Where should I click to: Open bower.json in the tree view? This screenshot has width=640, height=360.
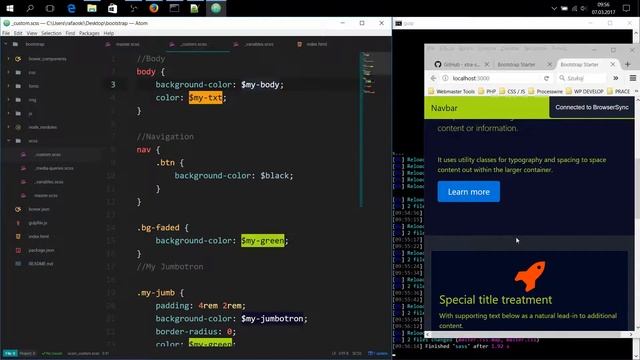click(x=39, y=209)
